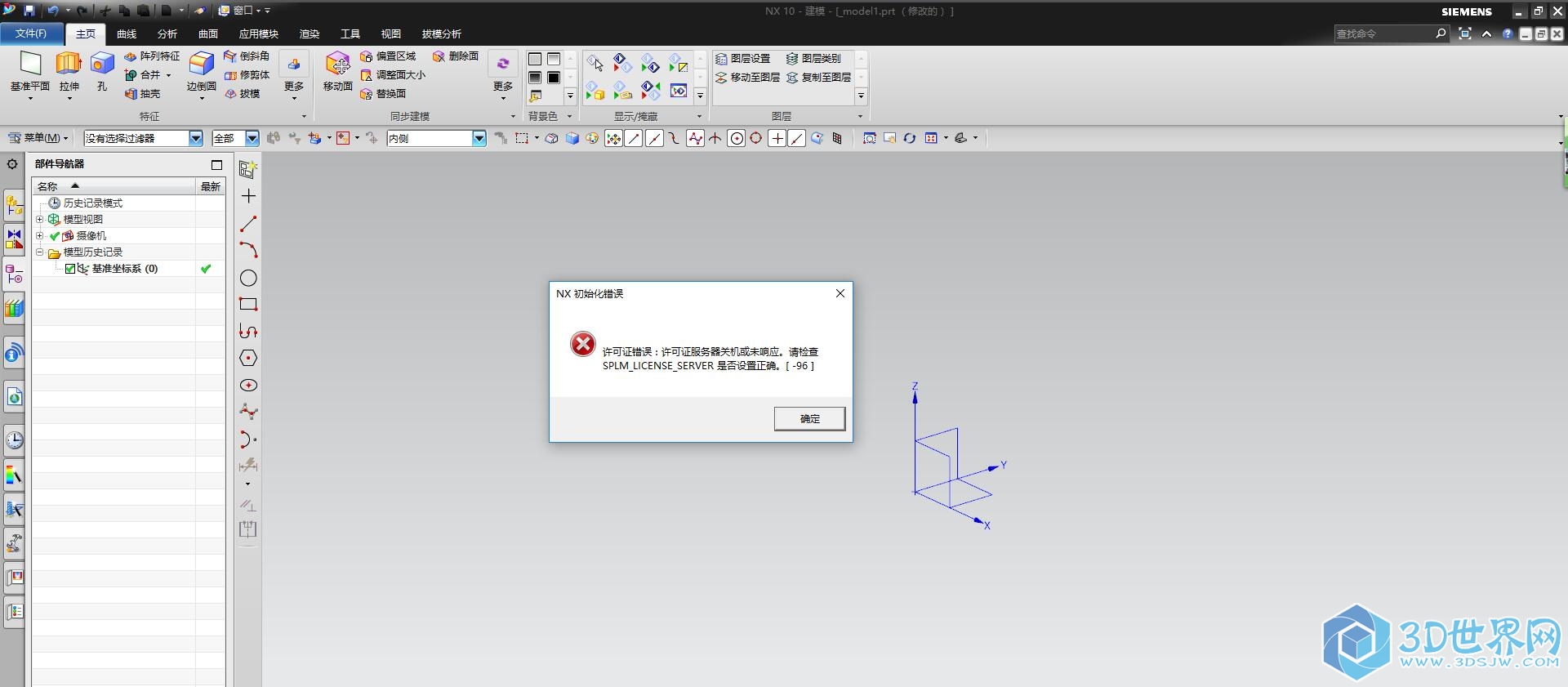Image resolution: width=1568 pixels, height=687 pixels.
Task: Open the 文件(F) file menu
Action: tap(30, 33)
